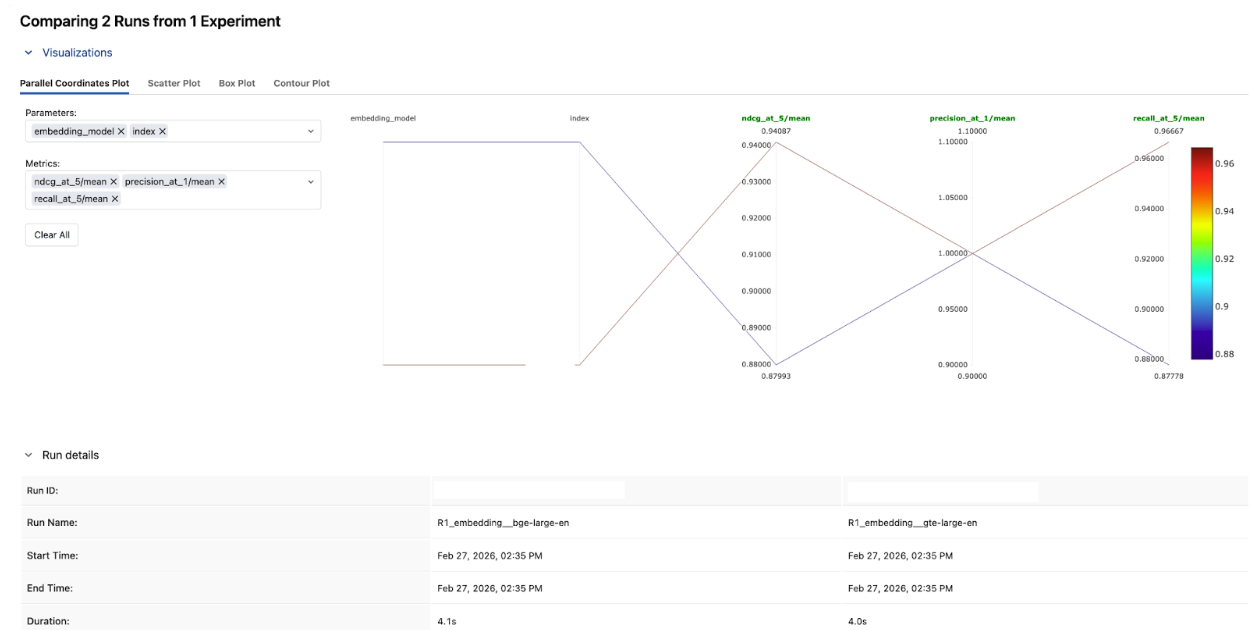The width and height of the screenshot is (1253, 630).
Task: Collapse the Run details section
Action: pyautogui.click(x=28, y=455)
